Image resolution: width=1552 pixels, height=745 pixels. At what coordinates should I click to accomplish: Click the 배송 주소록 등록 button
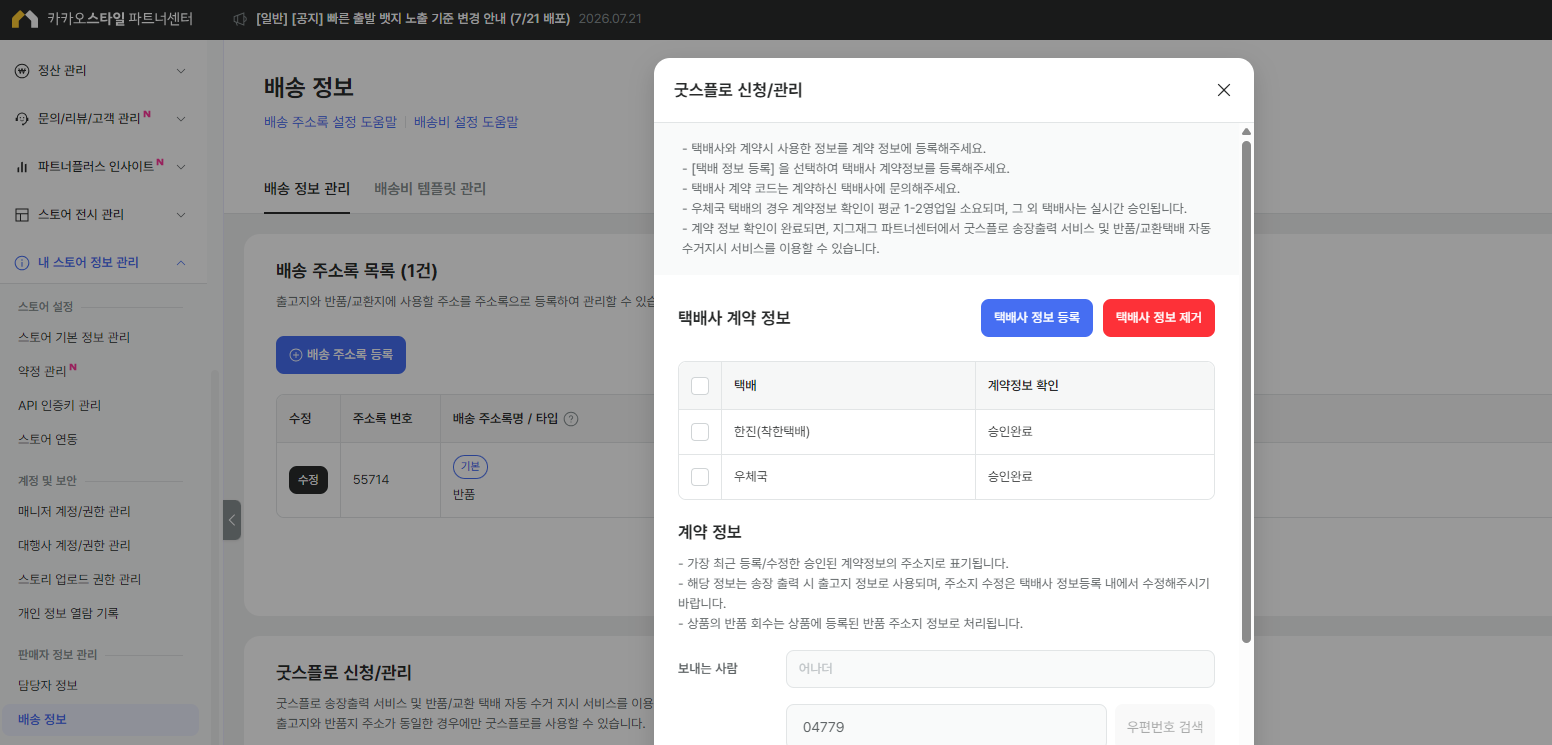click(341, 355)
